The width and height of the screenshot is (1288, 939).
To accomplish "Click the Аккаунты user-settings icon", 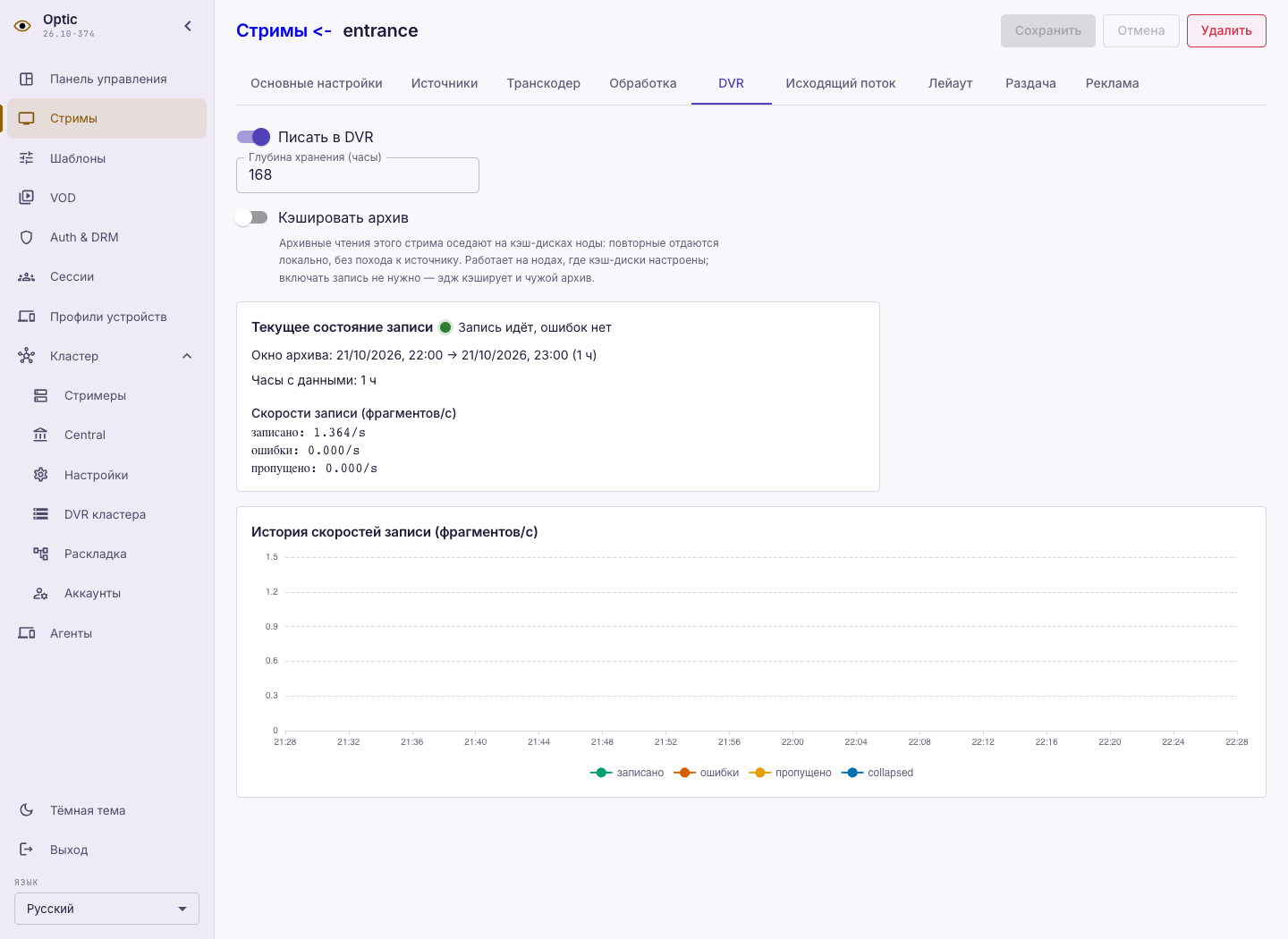I will click(x=41, y=593).
